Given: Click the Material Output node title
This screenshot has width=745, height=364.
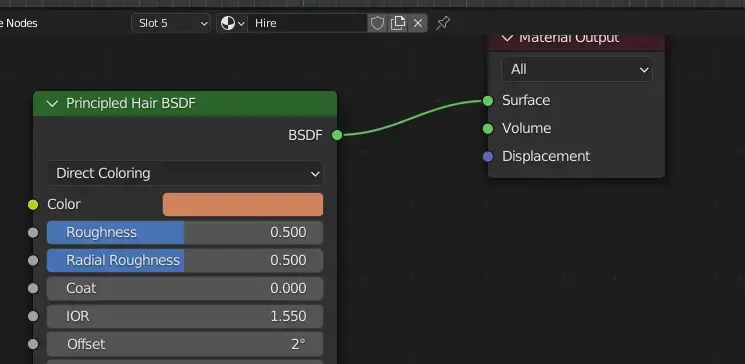Looking at the screenshot, I should 569,38.
